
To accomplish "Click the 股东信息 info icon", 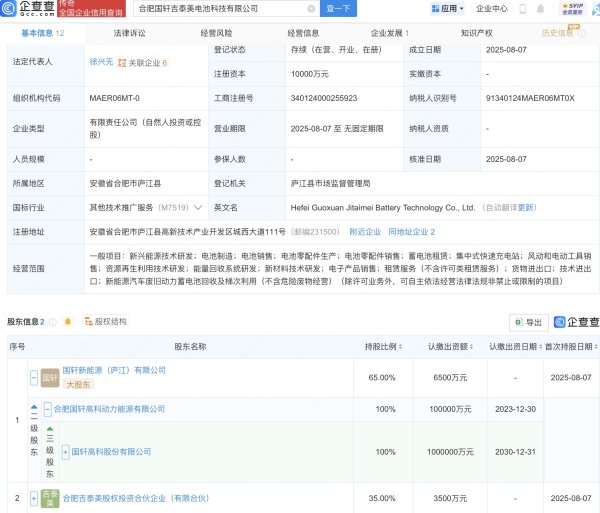I will (53, 322).
